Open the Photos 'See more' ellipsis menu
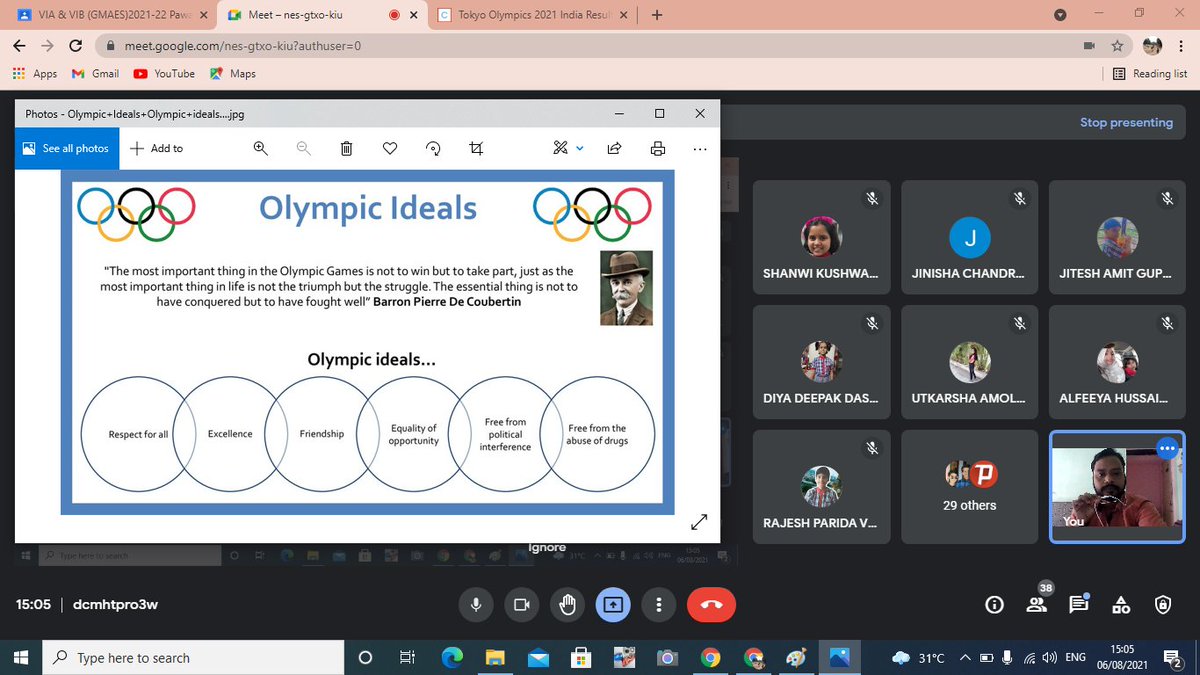The image size is (1200, 675). (699, 148)
